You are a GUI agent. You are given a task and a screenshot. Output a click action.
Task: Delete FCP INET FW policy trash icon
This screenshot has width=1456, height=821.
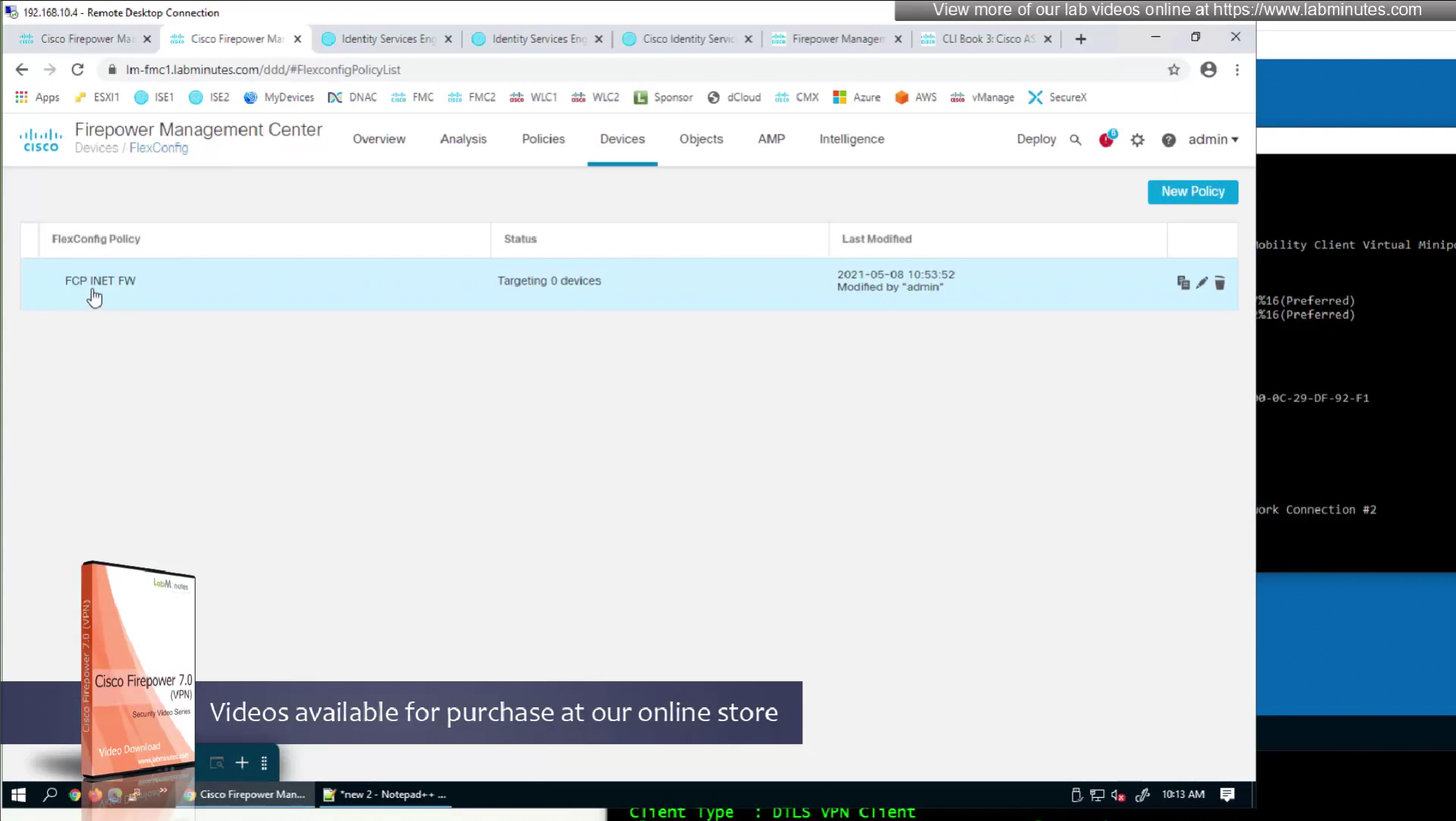[1220, 283]
